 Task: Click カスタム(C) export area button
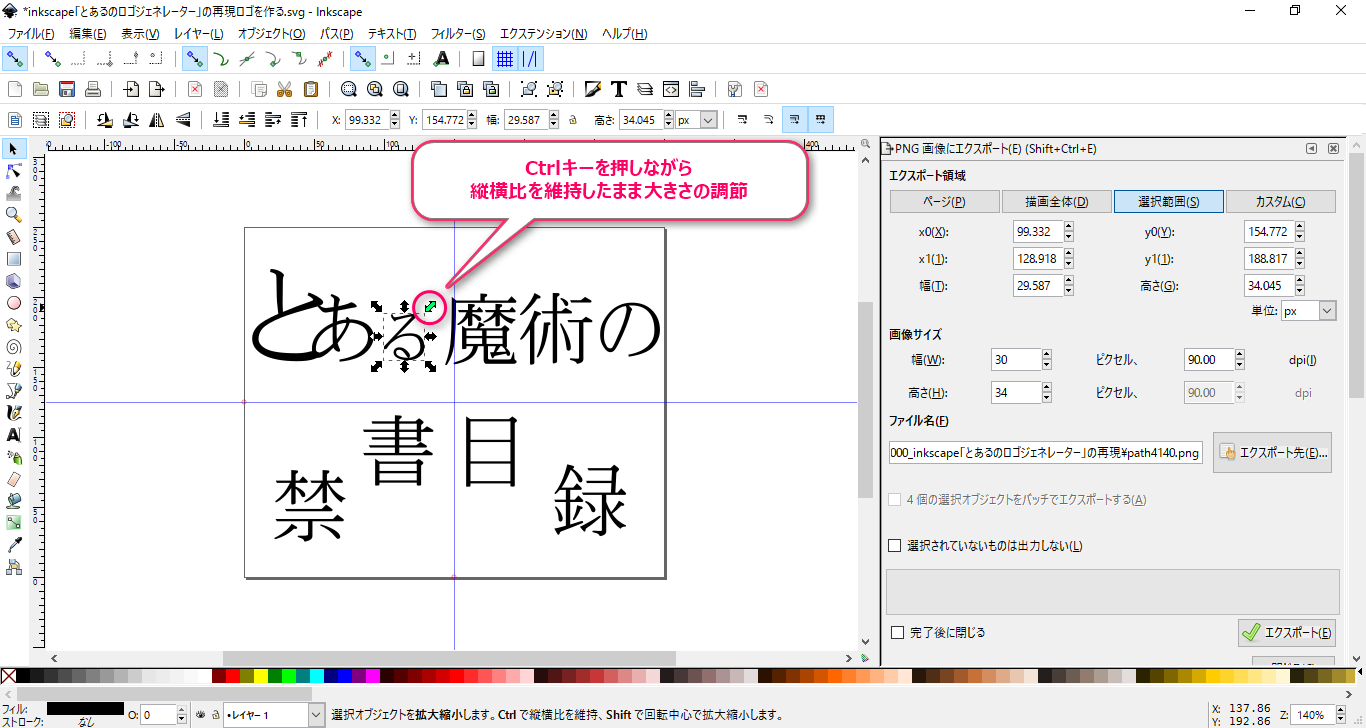[1281, 201]
